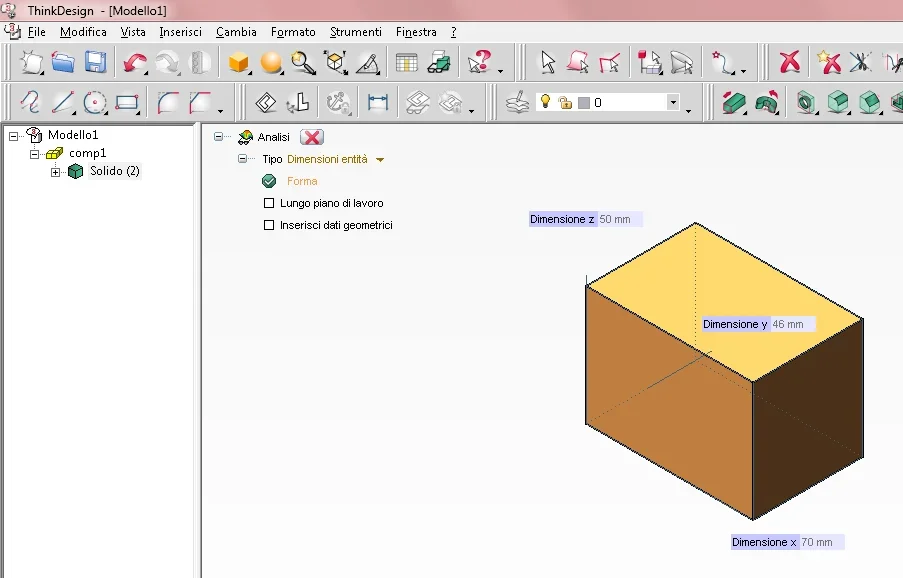Click the select by surface tool icon

578,62
